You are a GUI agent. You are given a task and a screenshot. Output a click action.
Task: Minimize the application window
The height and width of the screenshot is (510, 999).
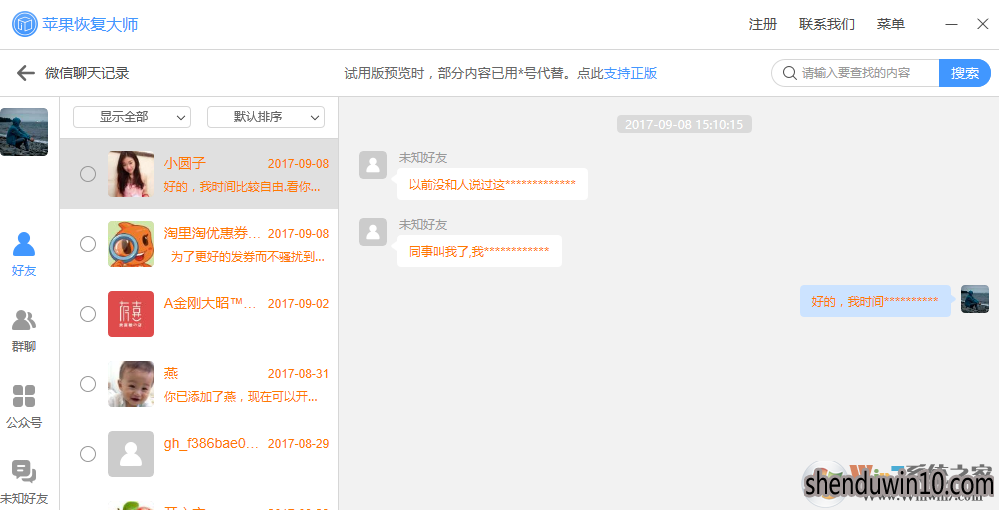pos(951,24)
